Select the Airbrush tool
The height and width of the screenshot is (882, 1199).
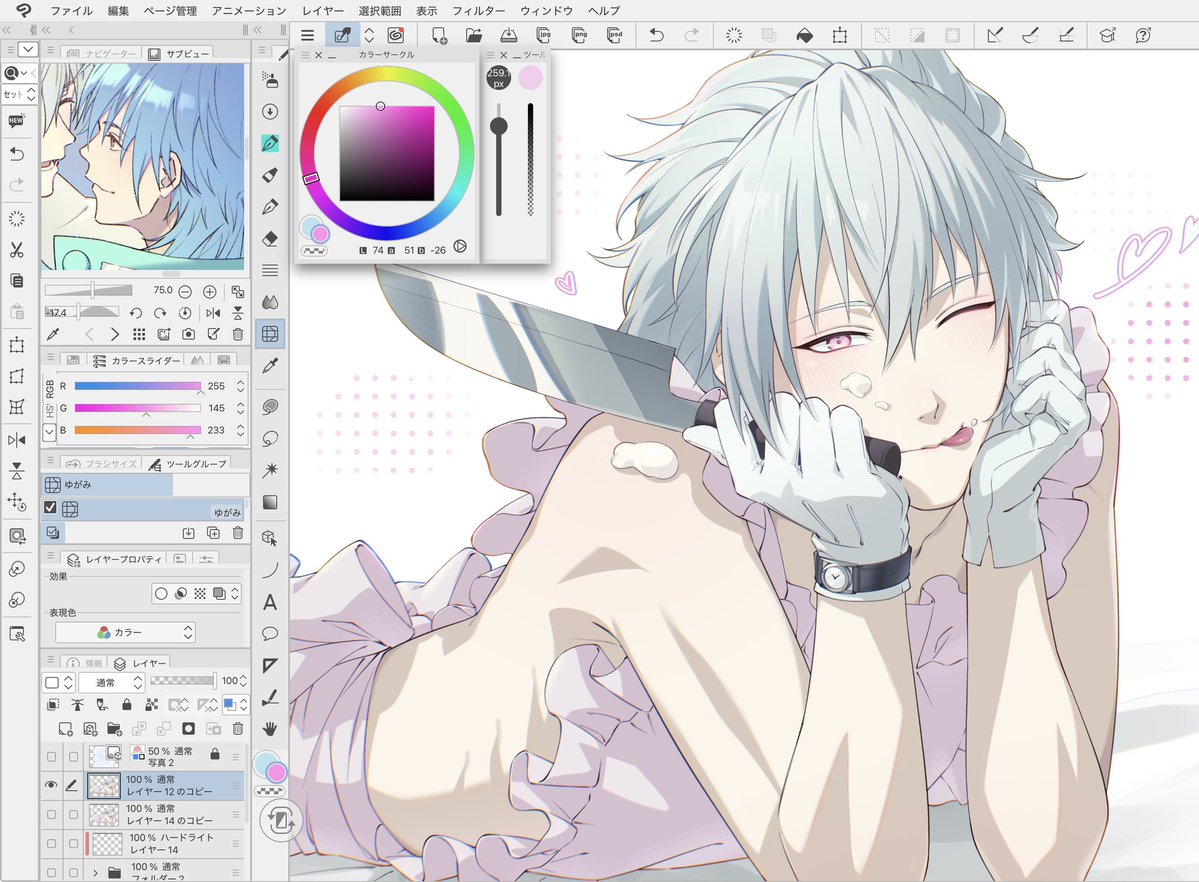coord(270,80)
